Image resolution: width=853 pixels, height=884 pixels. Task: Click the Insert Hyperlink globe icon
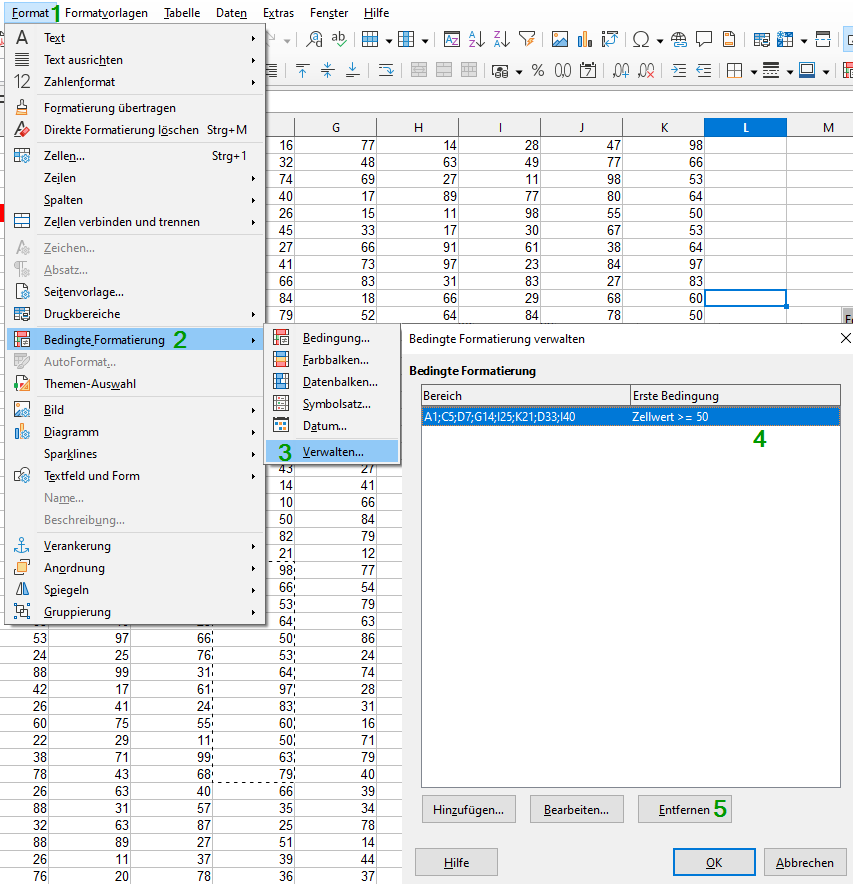click(679, 40)
